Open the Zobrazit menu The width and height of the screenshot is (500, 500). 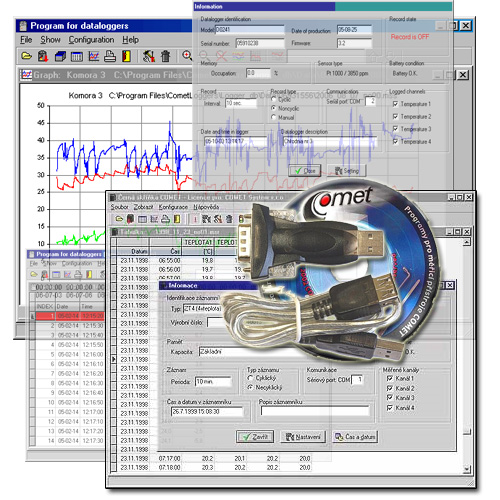[143, 207]
